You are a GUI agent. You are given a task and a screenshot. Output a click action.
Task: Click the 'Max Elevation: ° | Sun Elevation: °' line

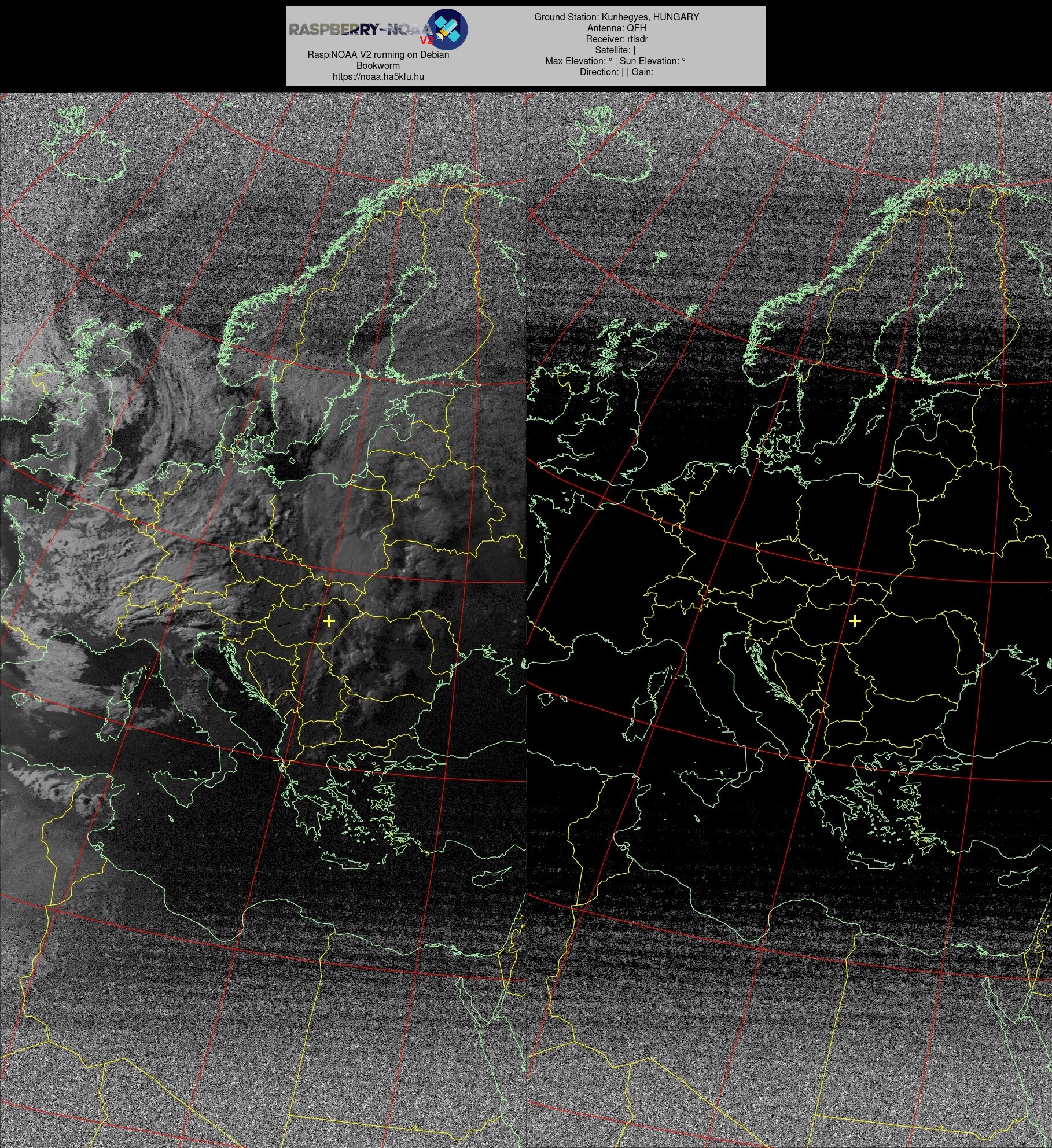616,61
